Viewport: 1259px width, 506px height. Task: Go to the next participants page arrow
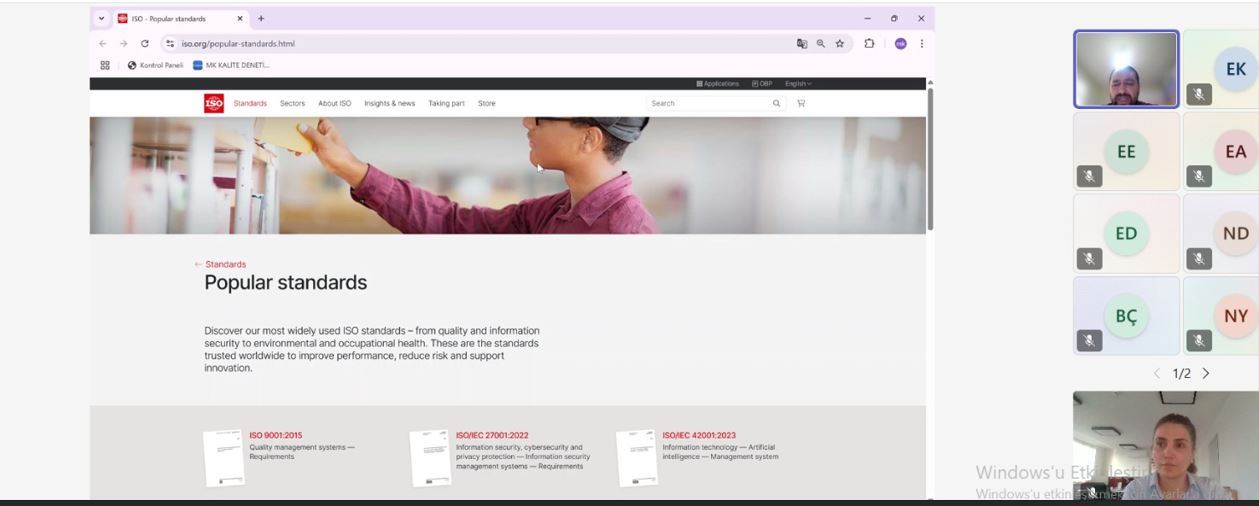click(x=1206, y=373)
